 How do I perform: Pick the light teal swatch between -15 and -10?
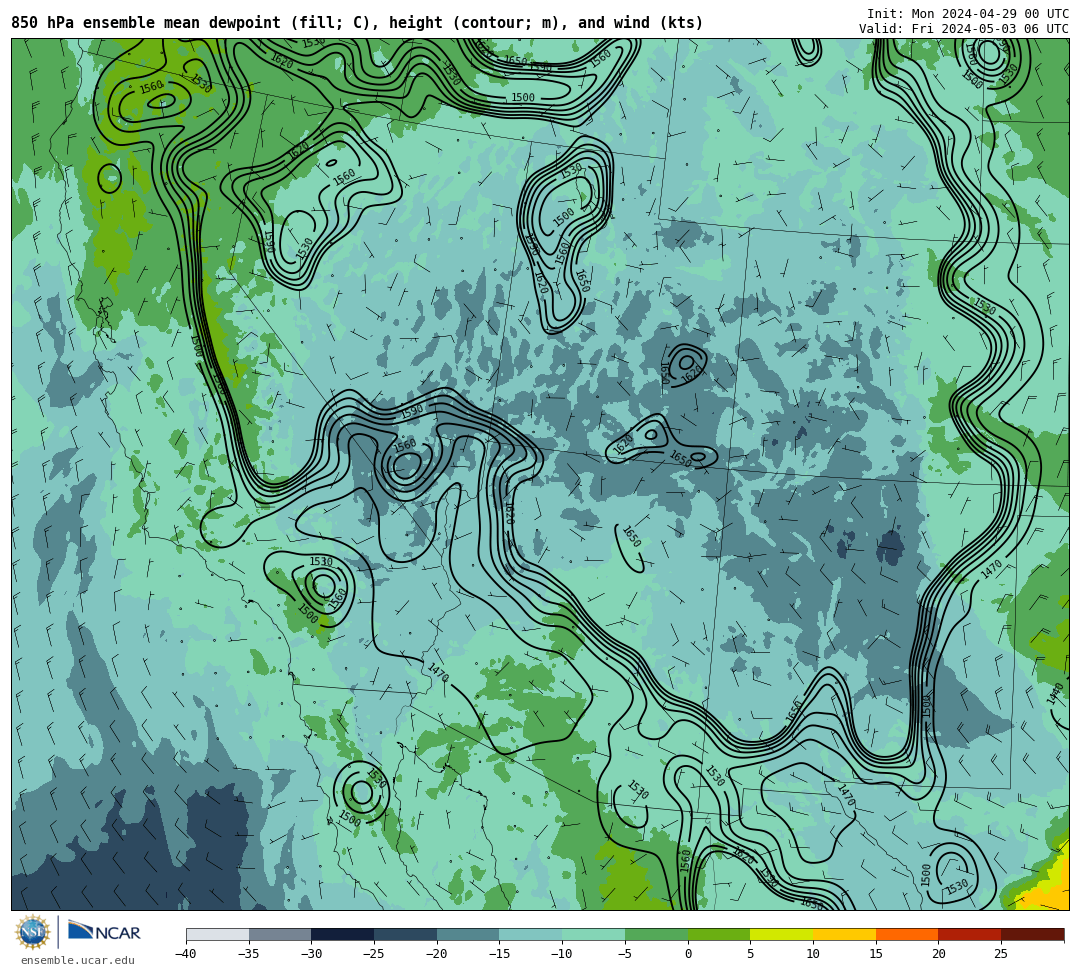[x=531, y=934]
